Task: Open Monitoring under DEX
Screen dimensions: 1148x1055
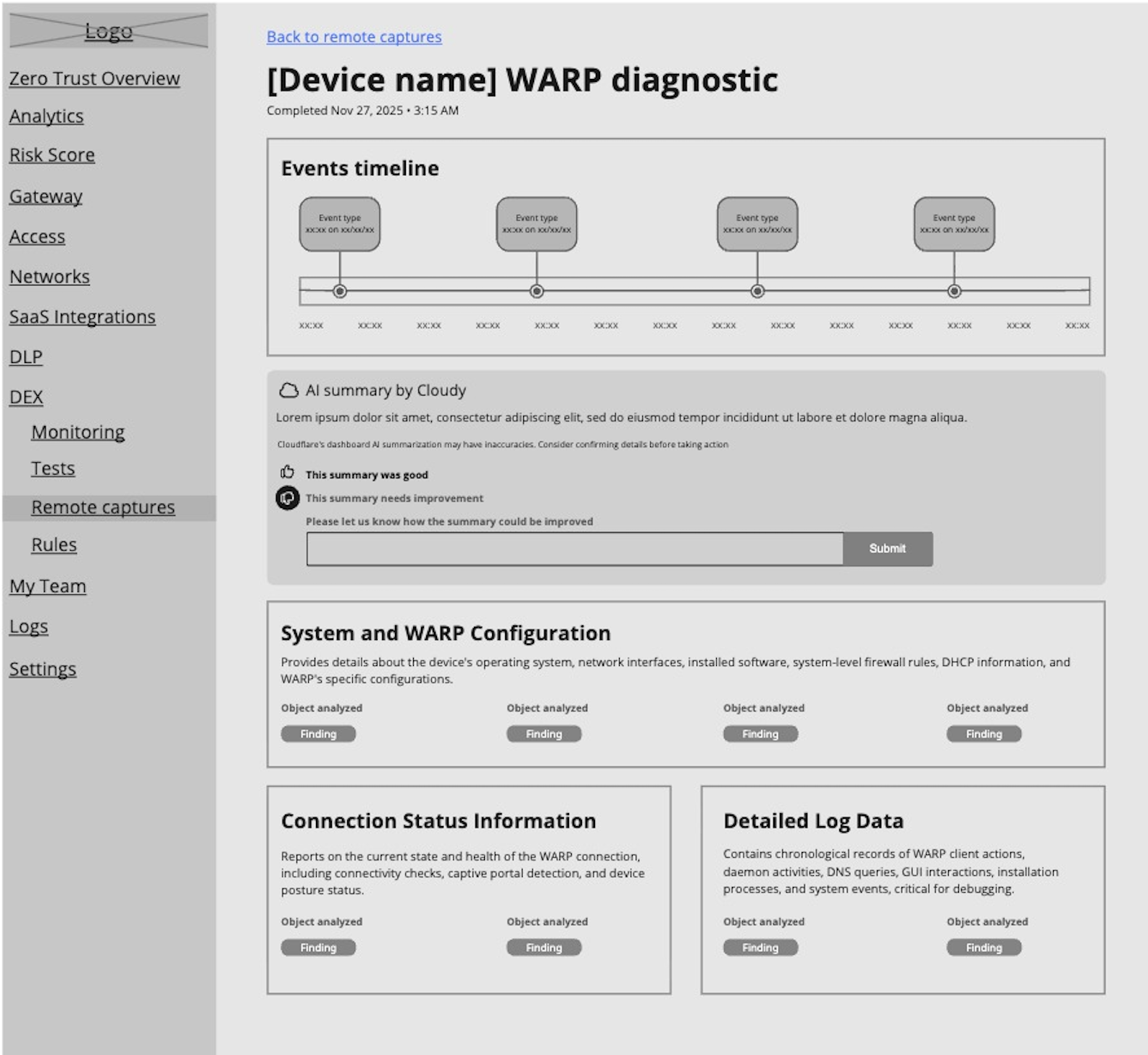Action: [78, 433]
